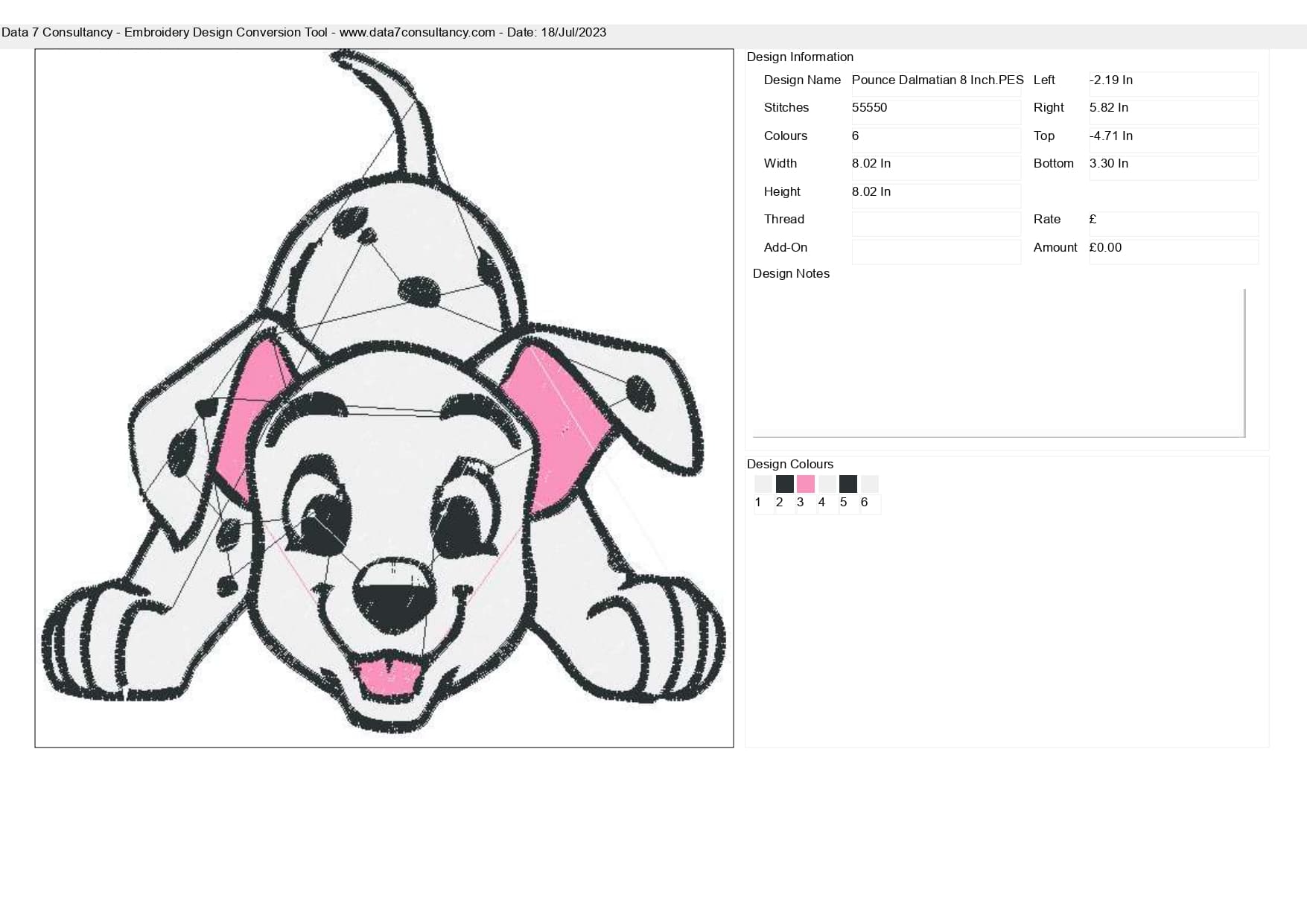Viewport: 1307px width, 924px height.
Task: Click the Thread label
Action: [784, 219]
